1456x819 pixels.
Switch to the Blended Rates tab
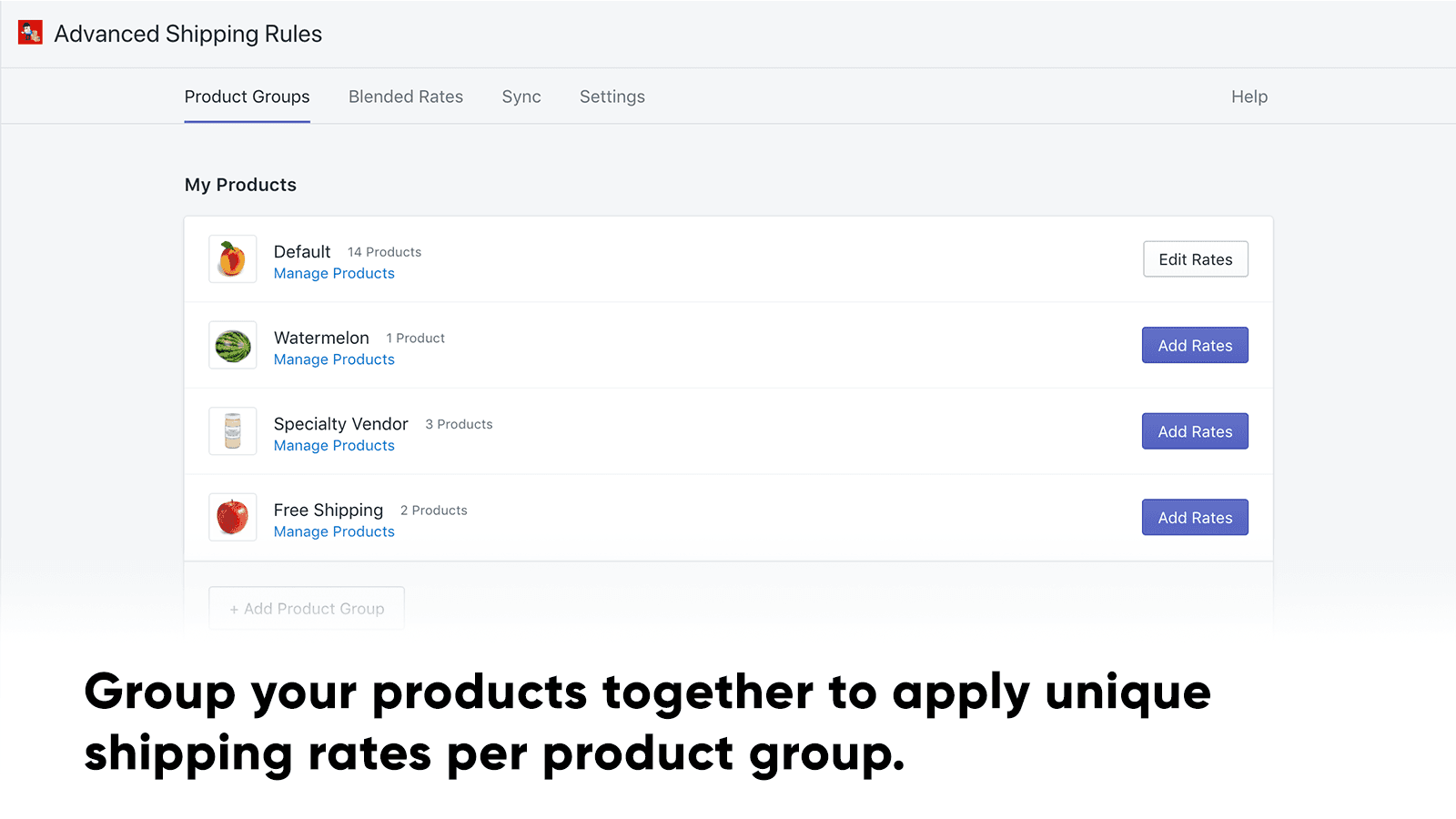406,96
